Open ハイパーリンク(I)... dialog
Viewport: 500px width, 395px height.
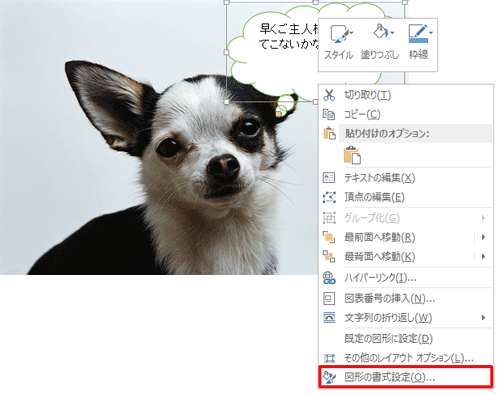[406, 278]
